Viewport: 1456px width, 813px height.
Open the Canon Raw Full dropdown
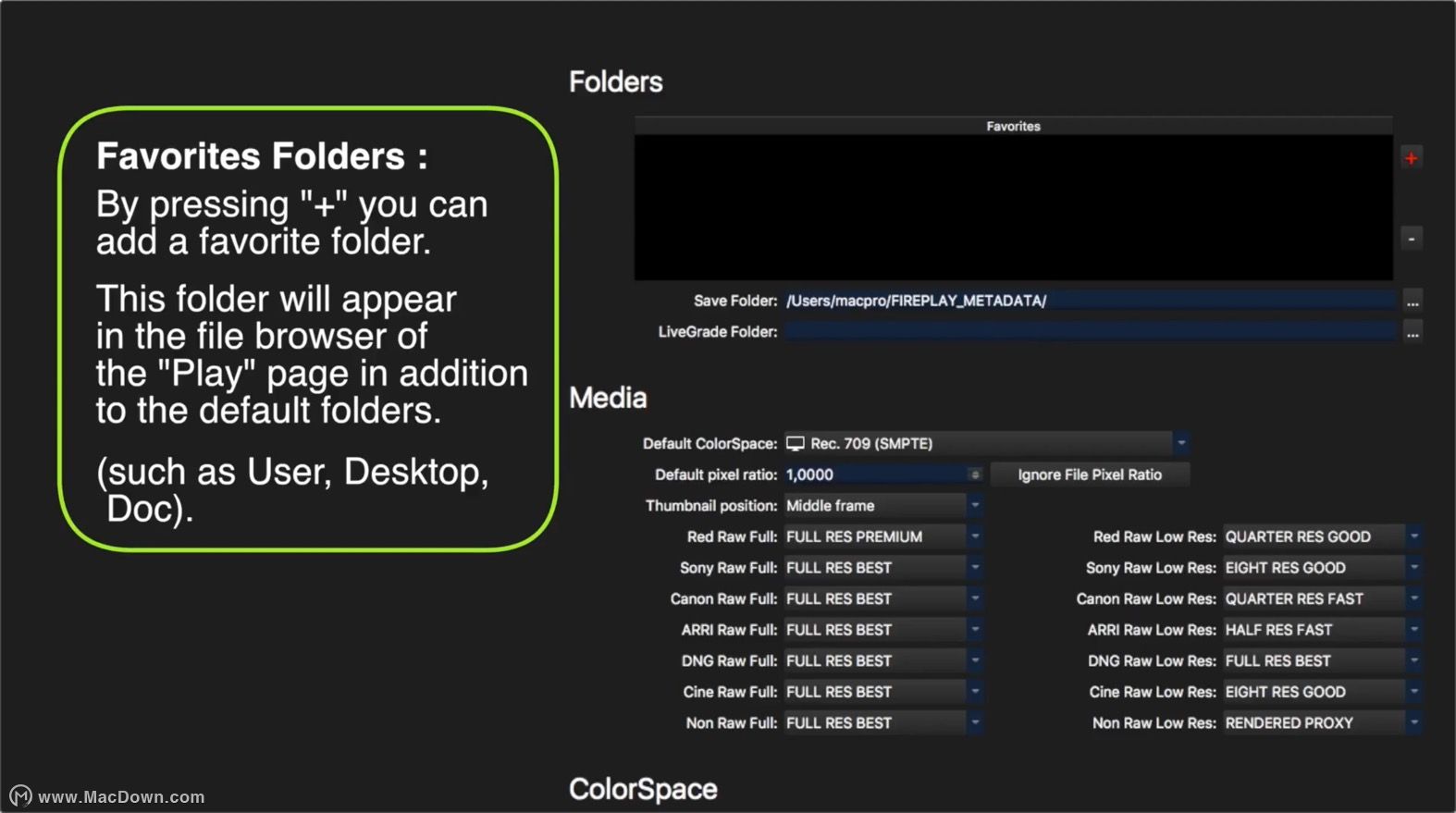882,599
